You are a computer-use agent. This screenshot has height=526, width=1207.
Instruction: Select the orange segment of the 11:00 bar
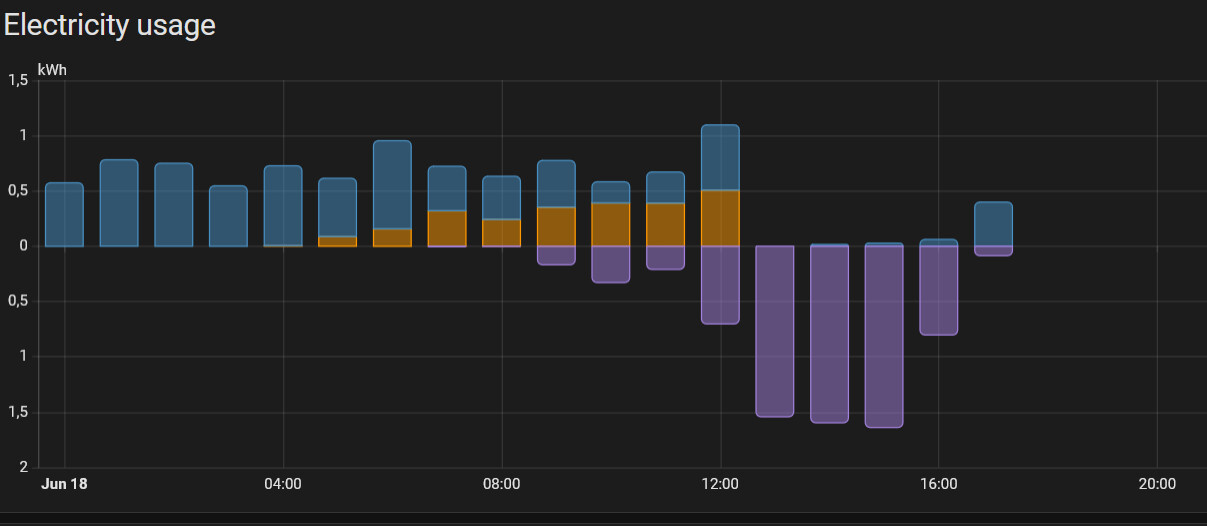(x=666, y=224)
